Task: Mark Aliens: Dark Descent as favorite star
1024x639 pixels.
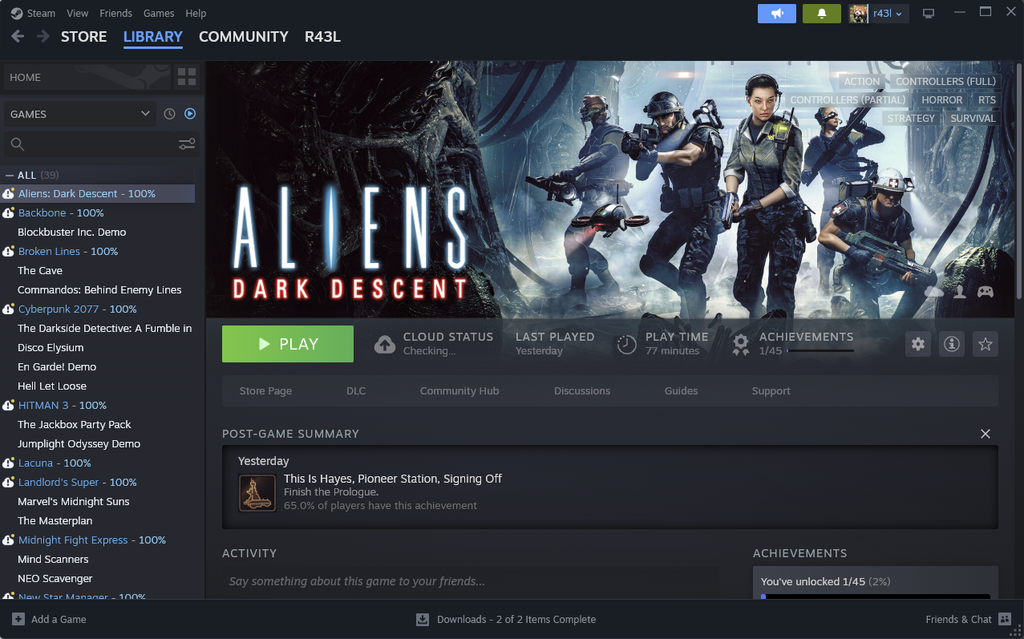Action: (985, 343)
